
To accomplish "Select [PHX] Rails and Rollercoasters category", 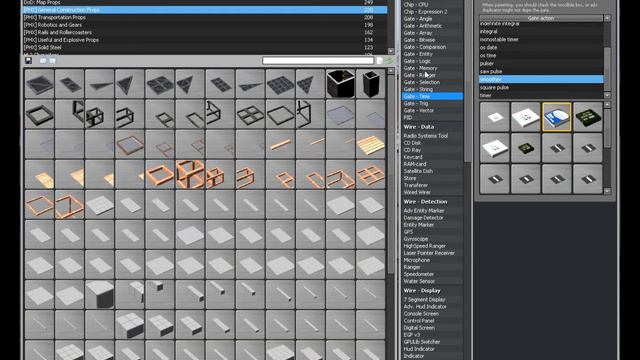I will pyautogui.click(x=204, y=32).
